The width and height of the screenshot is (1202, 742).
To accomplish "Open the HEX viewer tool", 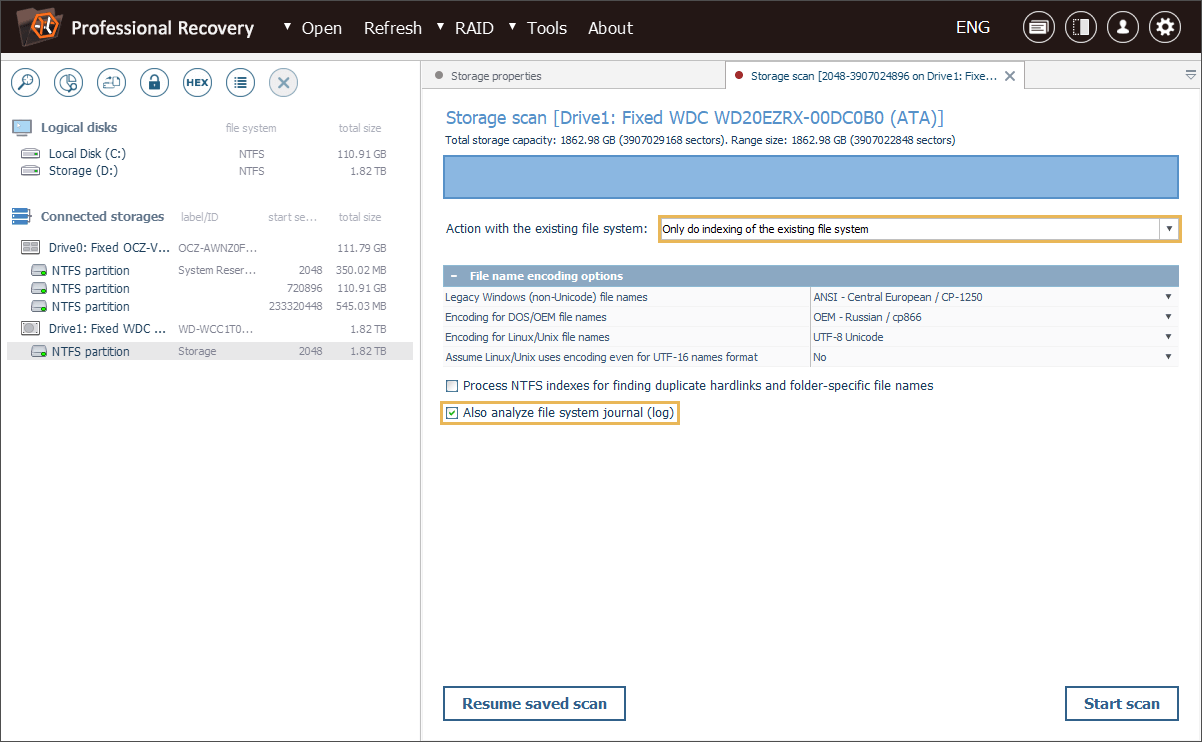I will (197, 83).
